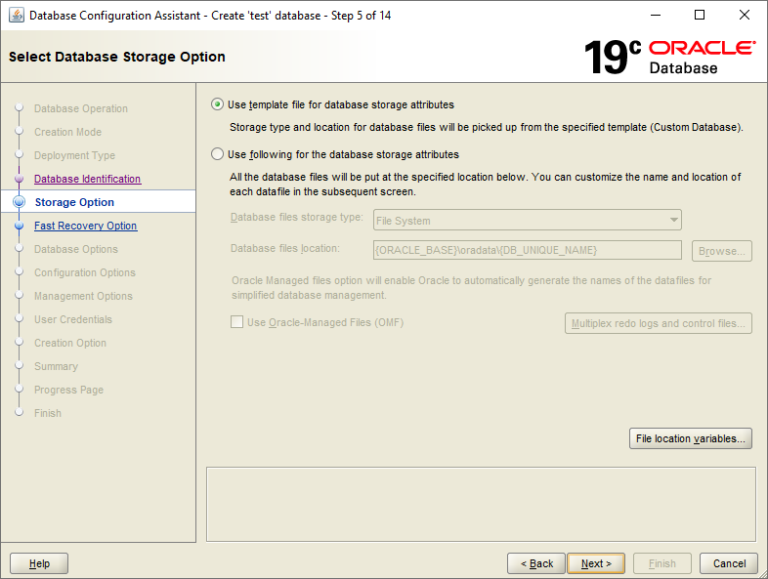Close the Database Configuration Assistant window
The image size is (768, 579).
click(744, 15)
